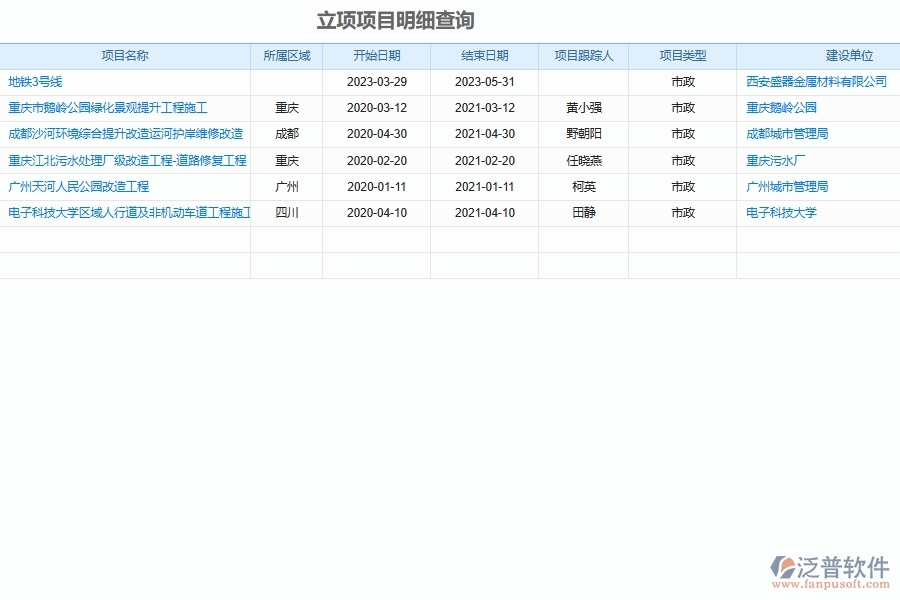
Task: Open the 地铁3号线 project details
Action: click(x=36, y=81)
